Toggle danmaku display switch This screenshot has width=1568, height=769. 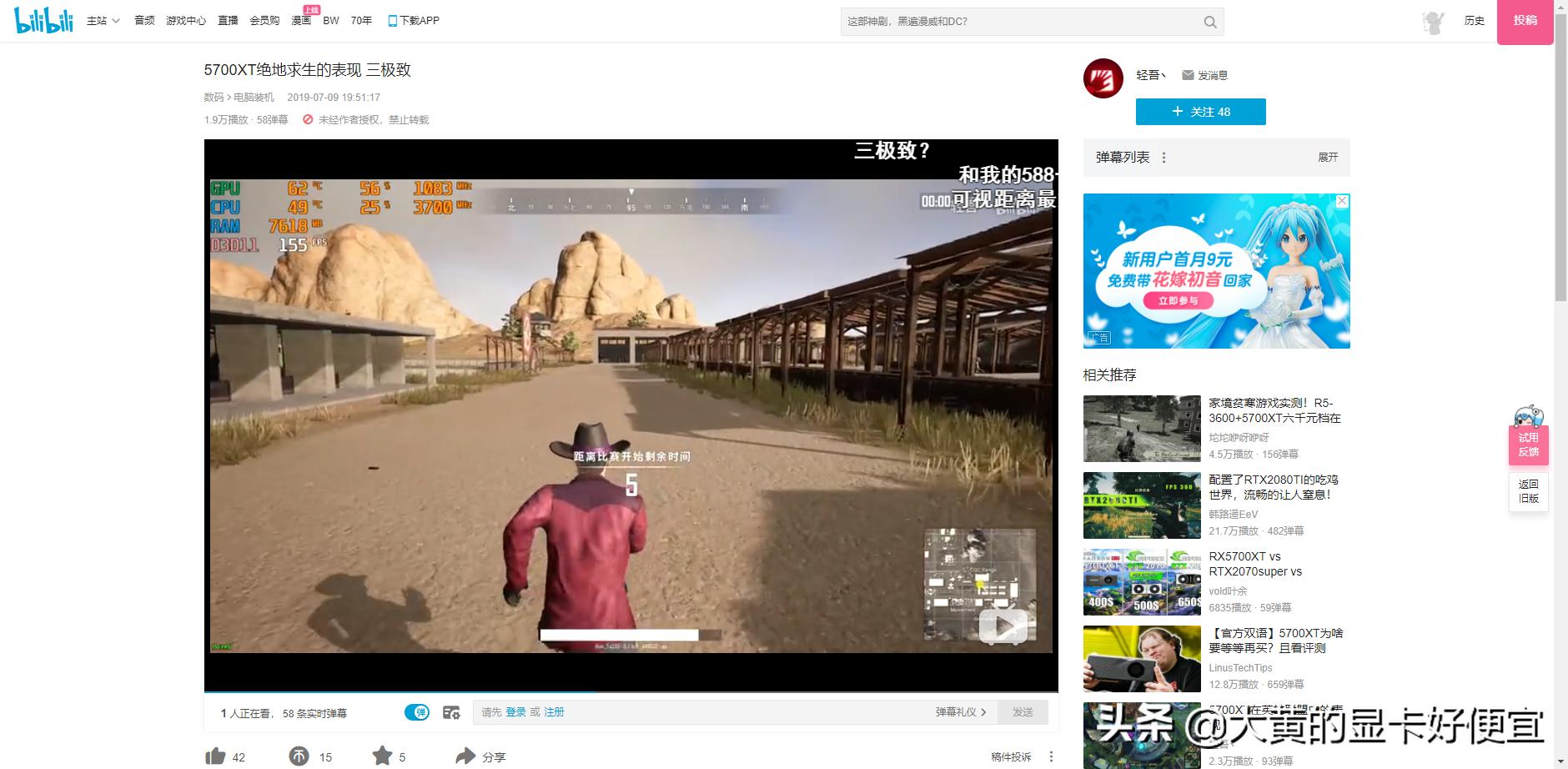point(417,712)
